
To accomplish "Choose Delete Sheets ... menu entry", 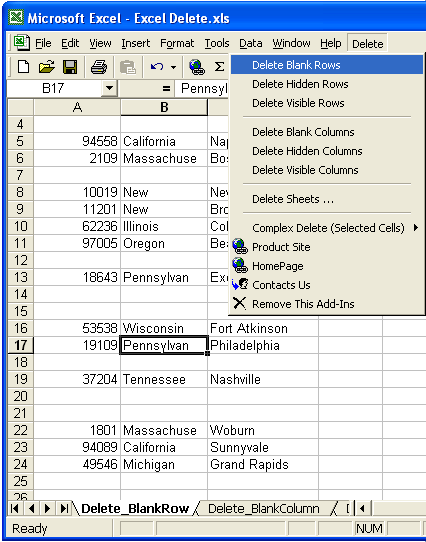I will click(326, 199).
